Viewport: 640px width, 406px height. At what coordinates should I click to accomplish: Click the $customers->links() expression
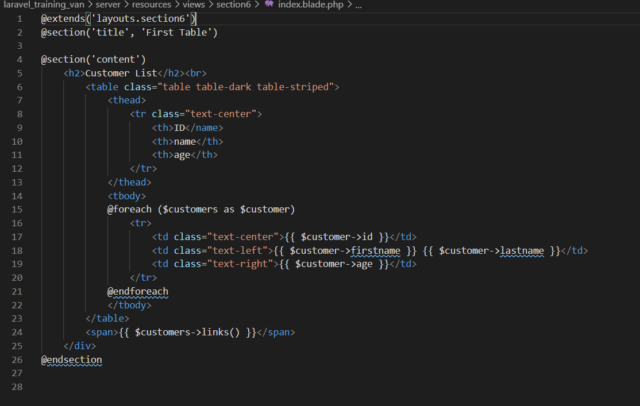(187, 332)
